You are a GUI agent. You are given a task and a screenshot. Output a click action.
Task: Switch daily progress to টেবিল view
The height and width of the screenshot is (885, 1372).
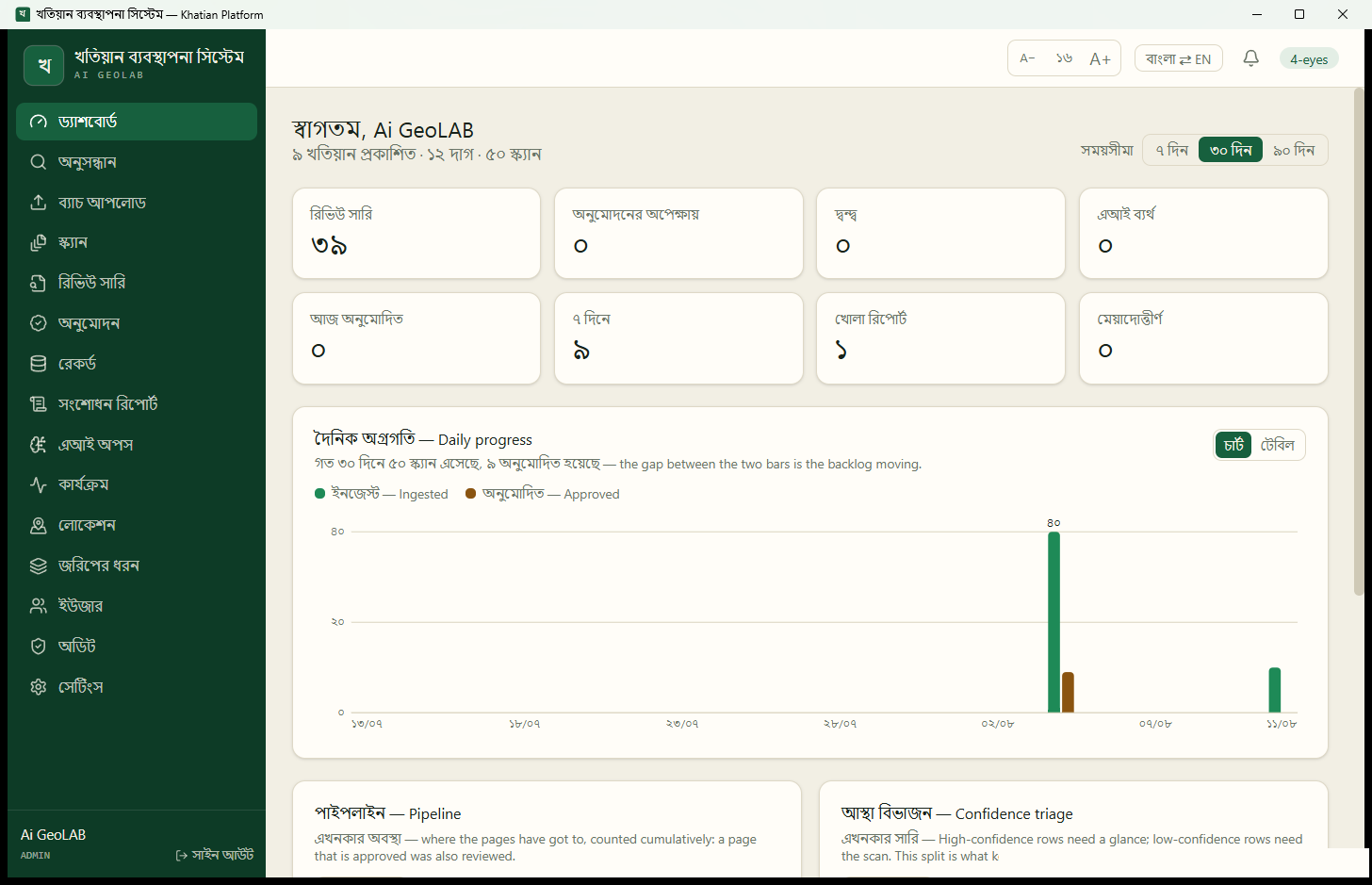tap(1278, 445)
